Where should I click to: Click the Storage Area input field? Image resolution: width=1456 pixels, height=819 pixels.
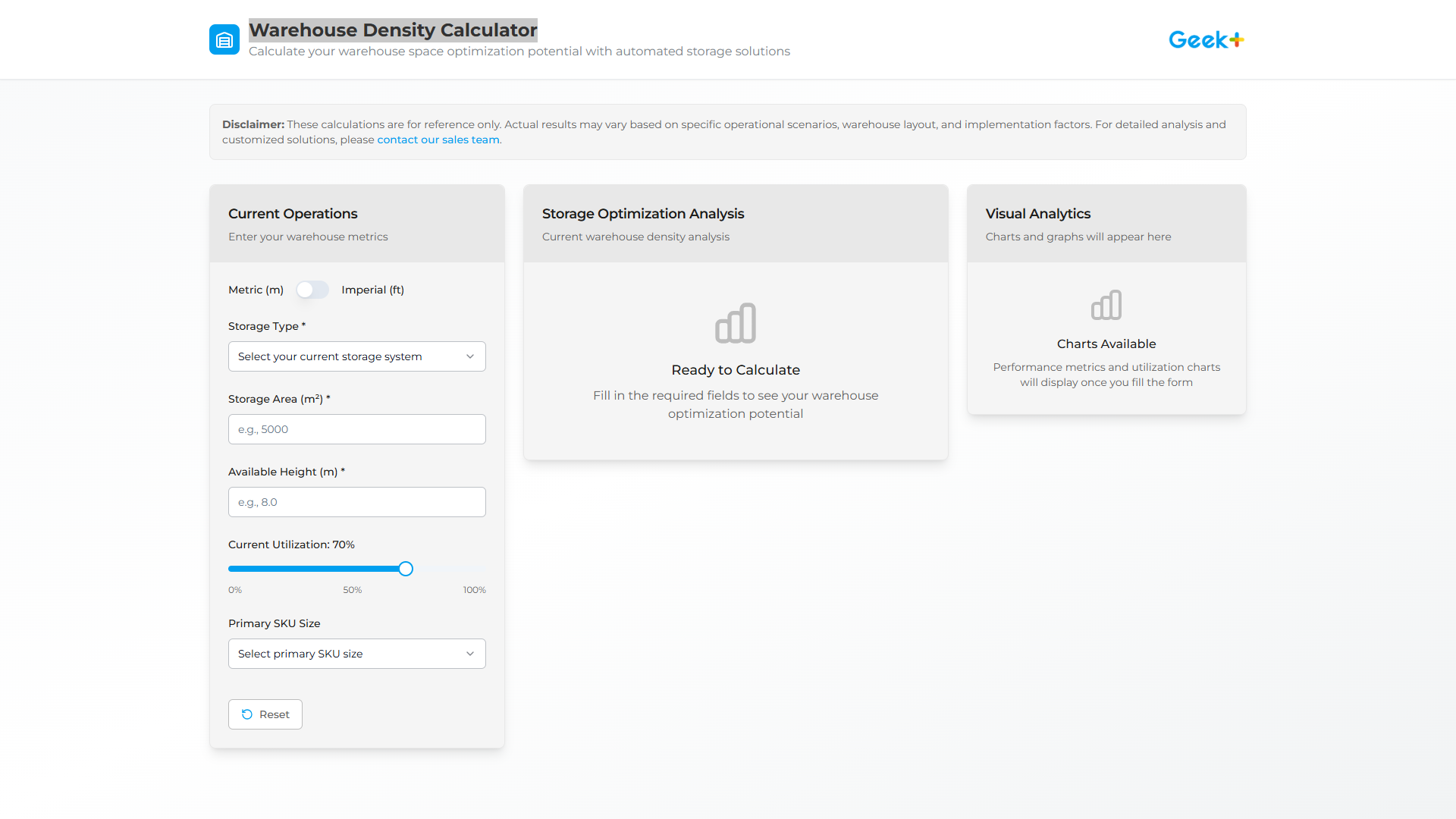pyautogui.click(x=356, y=428)
